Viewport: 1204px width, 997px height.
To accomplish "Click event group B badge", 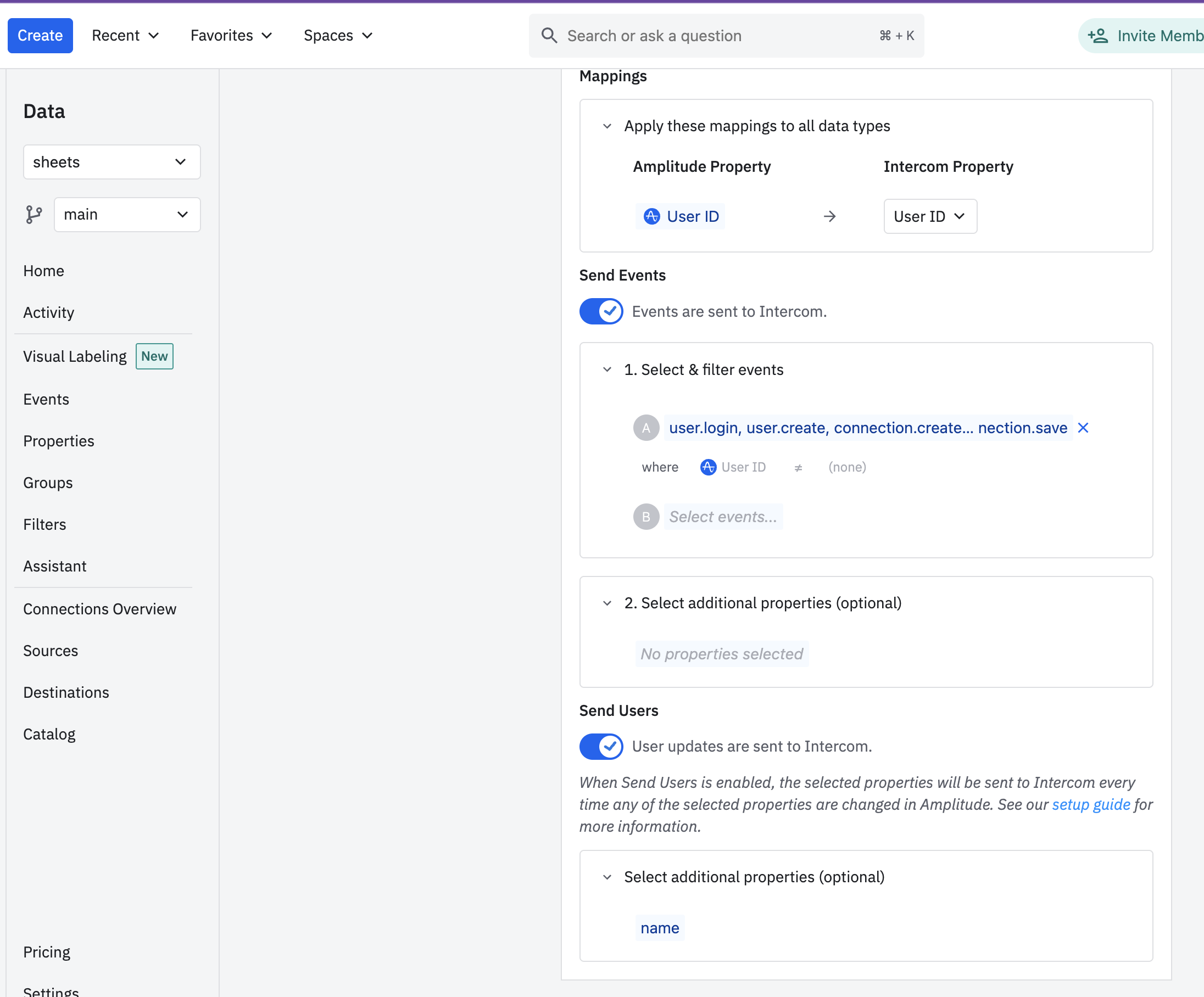I will pos(645,517).
